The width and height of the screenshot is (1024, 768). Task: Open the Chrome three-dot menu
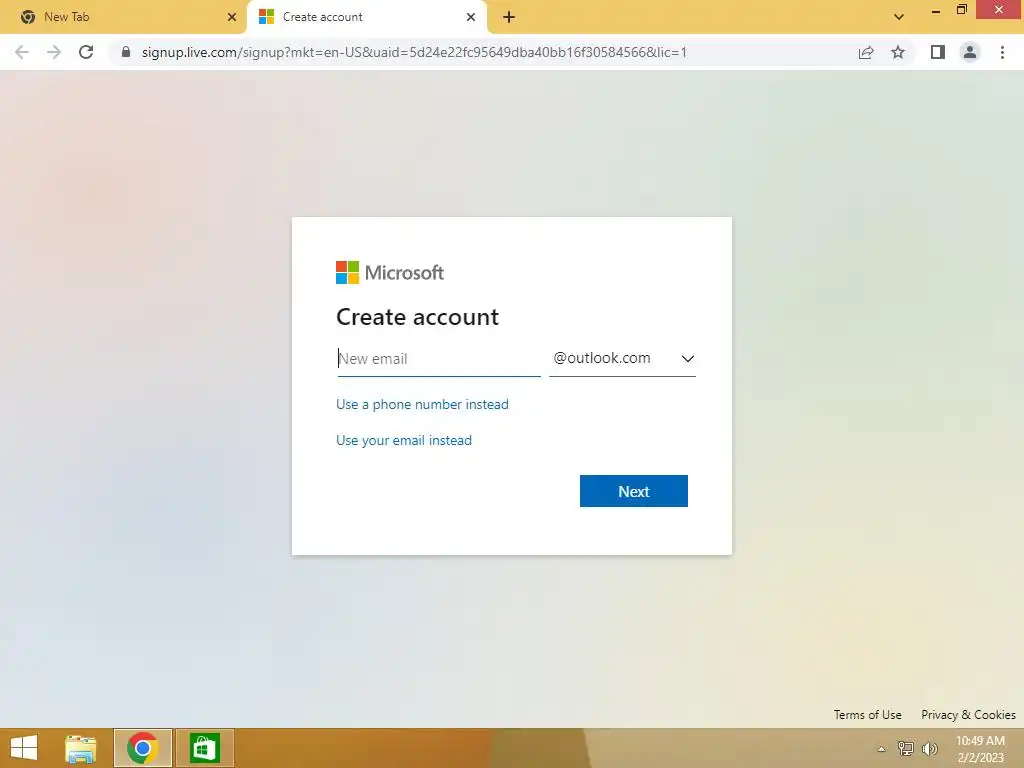coord(1002,52)
